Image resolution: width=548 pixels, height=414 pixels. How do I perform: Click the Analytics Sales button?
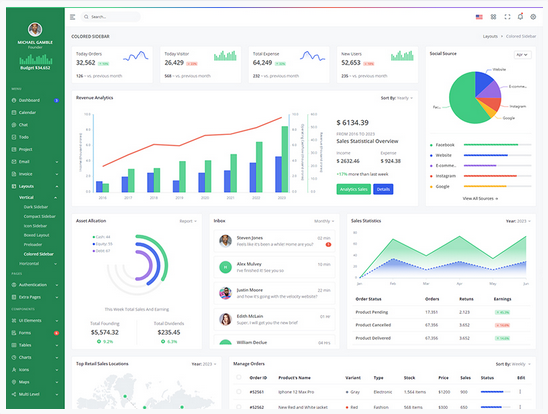[353, 189]
